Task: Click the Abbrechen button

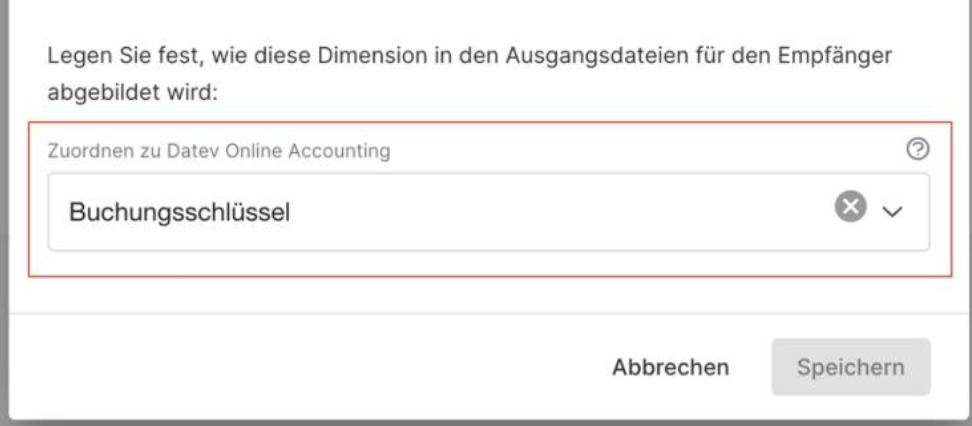Action: (670, 367)
